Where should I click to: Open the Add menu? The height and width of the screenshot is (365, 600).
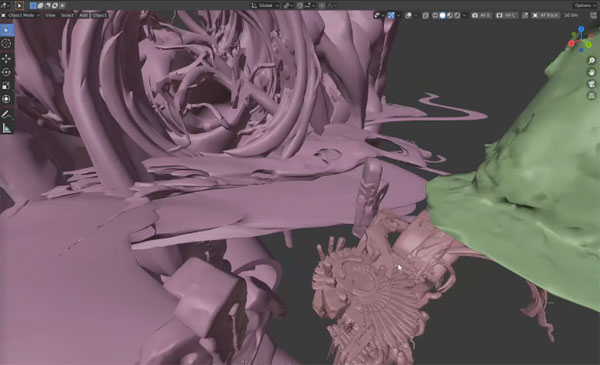click(x=83, y=15)
